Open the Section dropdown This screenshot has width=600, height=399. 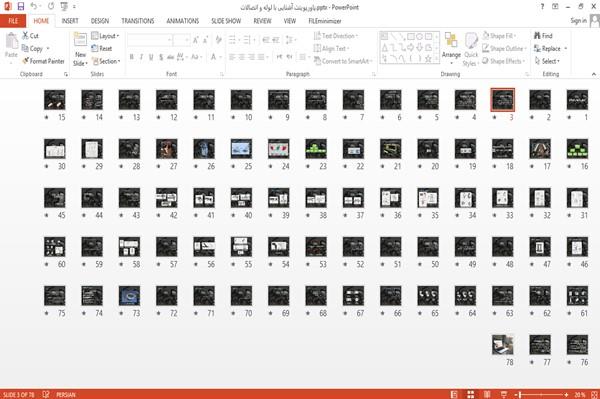[106, 61]
